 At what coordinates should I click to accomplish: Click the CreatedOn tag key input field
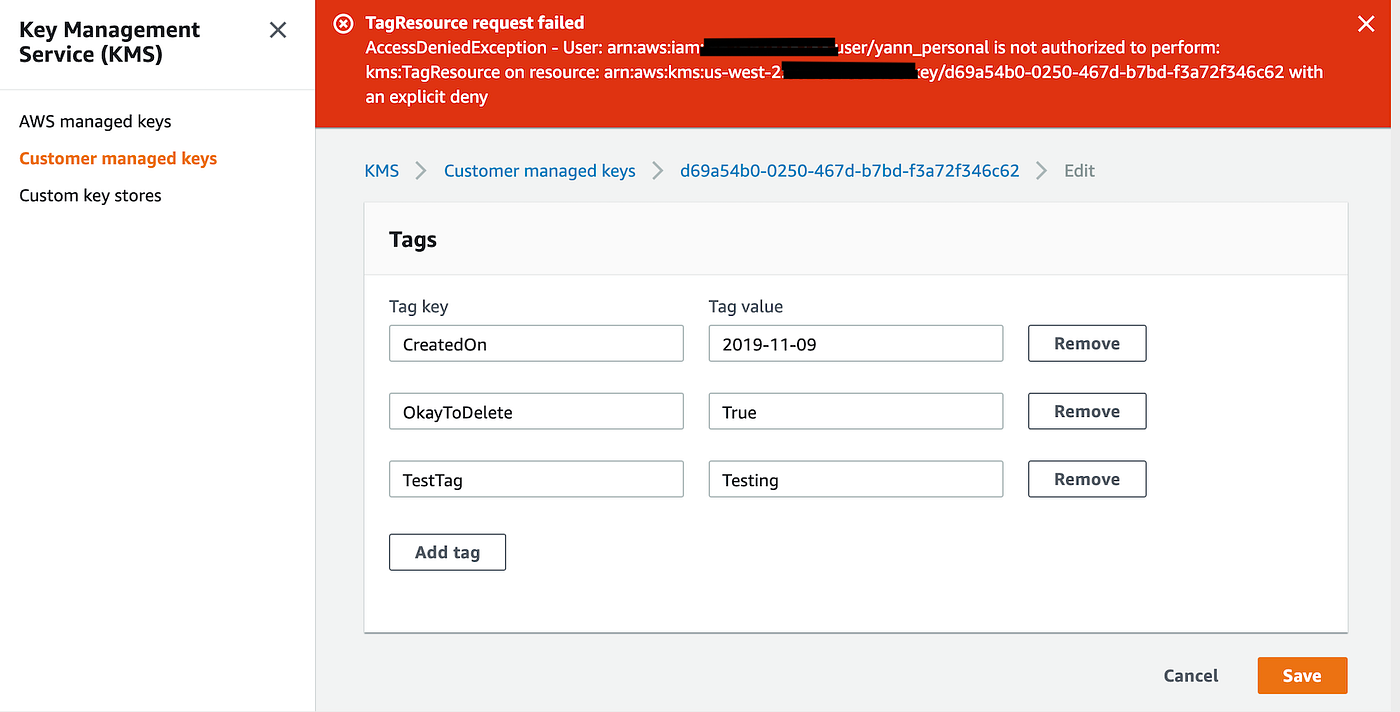(535, 343)
